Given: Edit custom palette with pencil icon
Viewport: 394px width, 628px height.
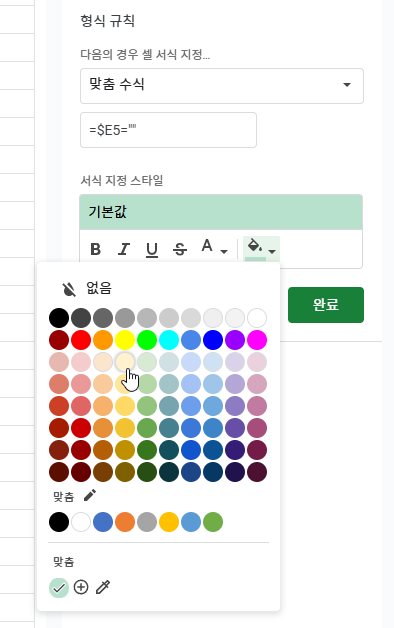Looking at the screenshot, I should click(90, 495).
